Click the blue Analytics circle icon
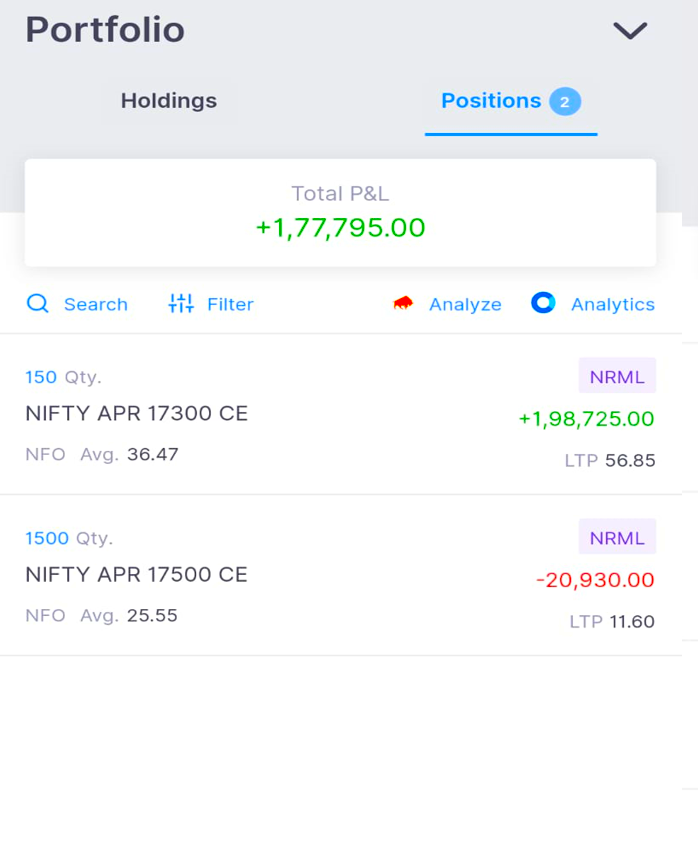Image resolution: width=698 pixels, height=841 pixels. coord(543,303)
